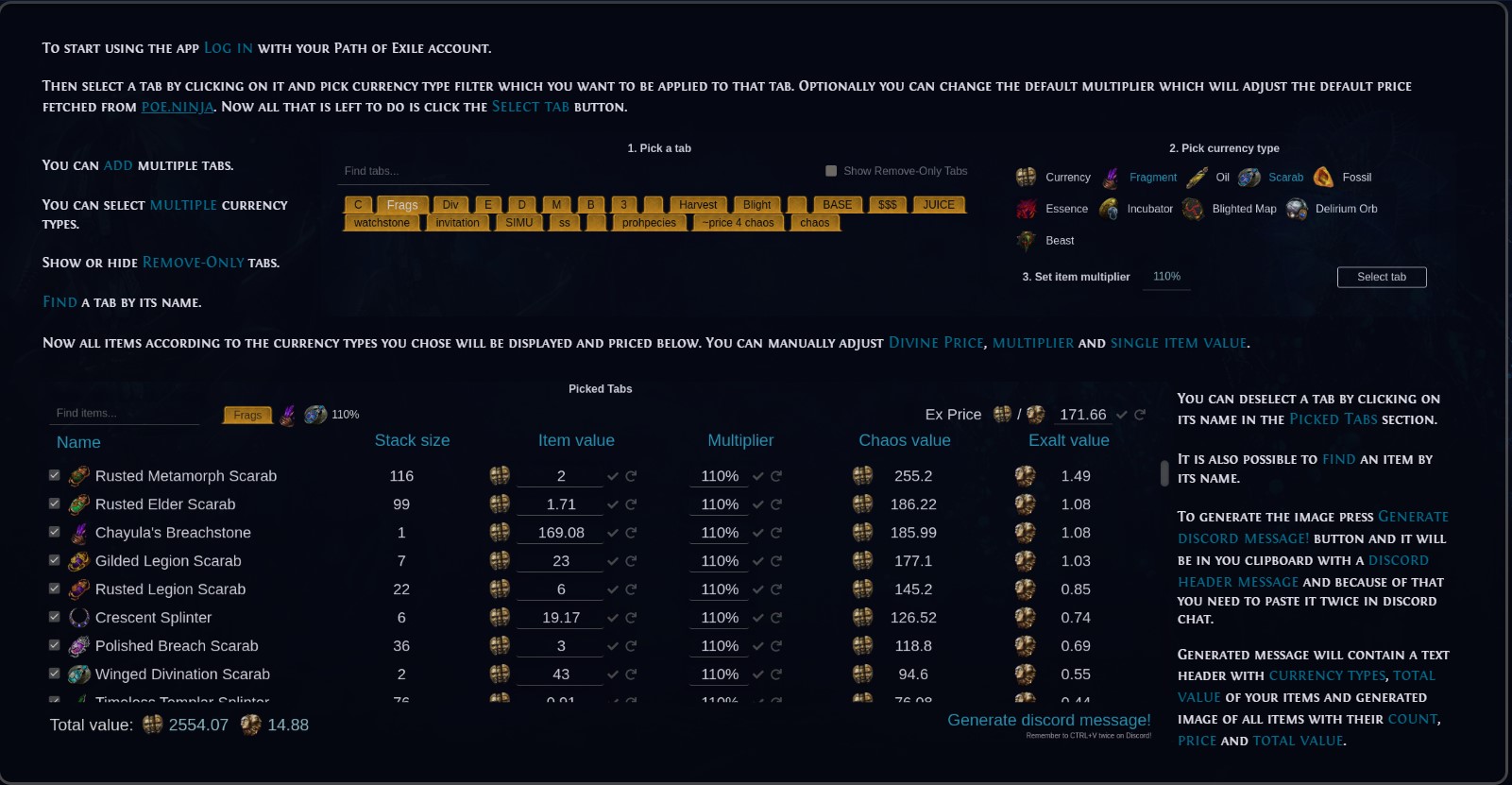This screenshot has height=785, width=1512.
Task: Confirm Rusted Metamorph Scarab item value
Action: tap(613, 477)
